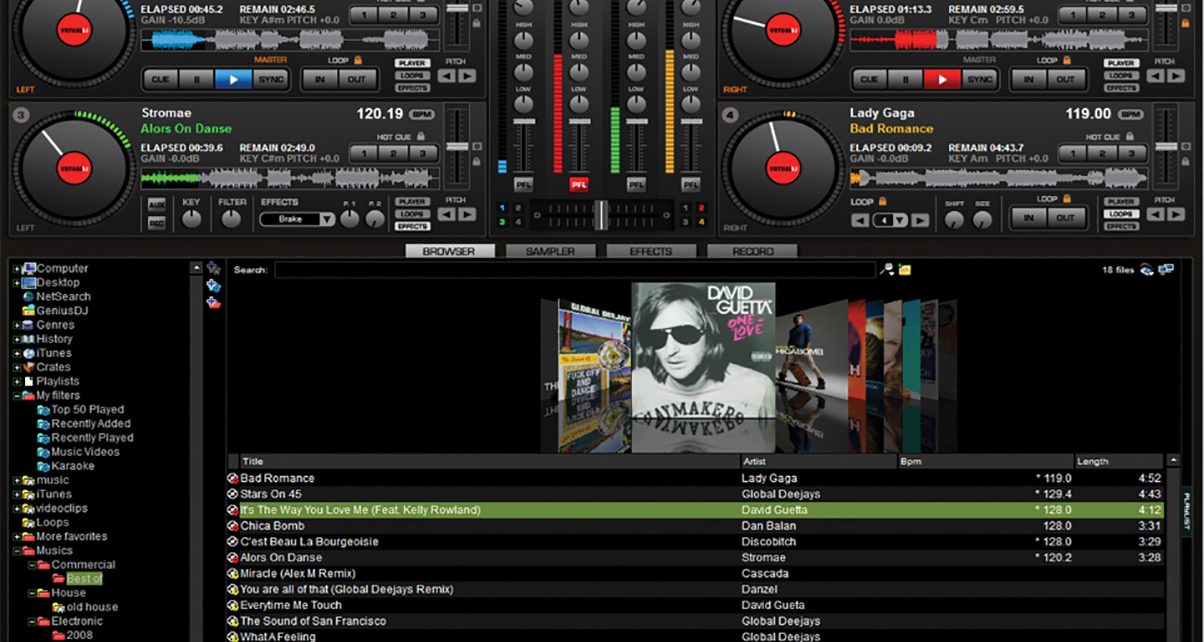Click pitch-down arrow on the Stromae deck

[446, 214]
